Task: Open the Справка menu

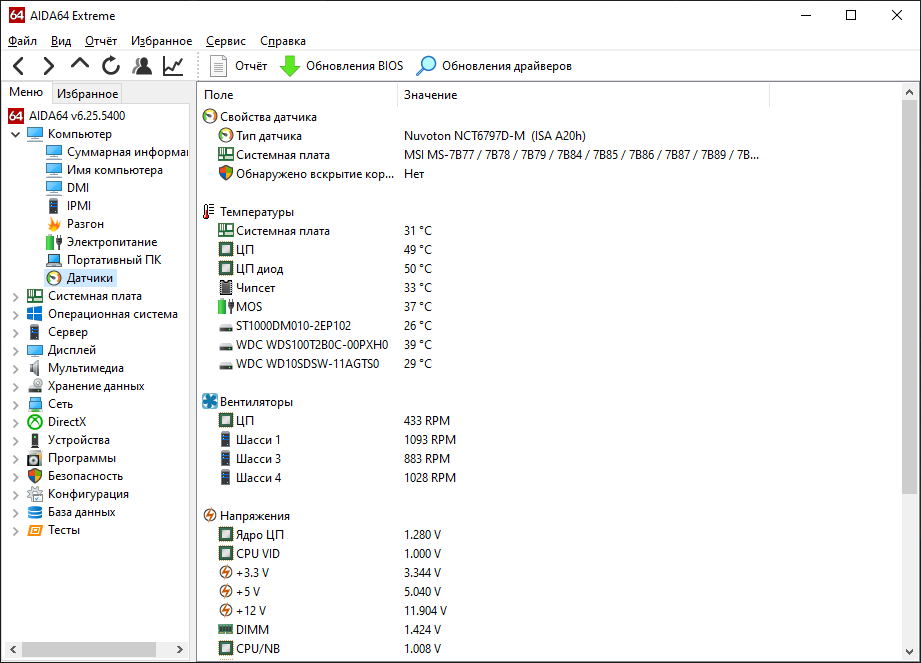Action: click(x=283, y=41)
